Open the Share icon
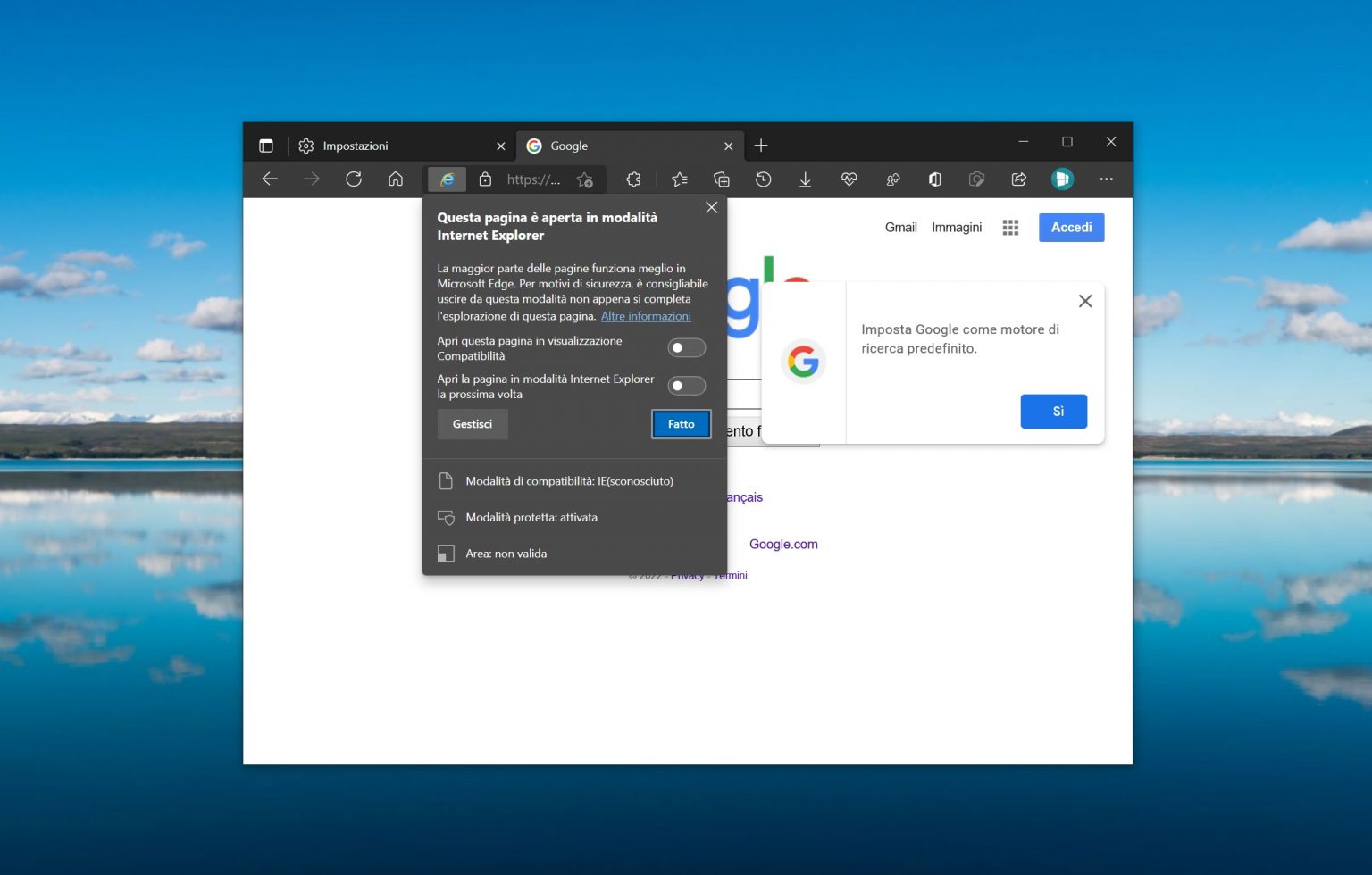 coord(1018,179)
